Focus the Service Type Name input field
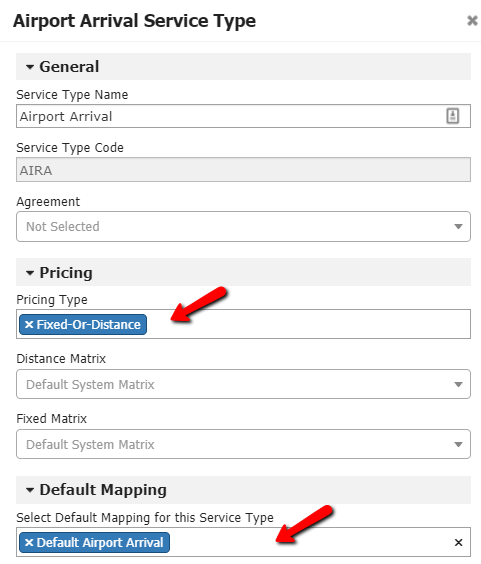 [x=243, y=116]
